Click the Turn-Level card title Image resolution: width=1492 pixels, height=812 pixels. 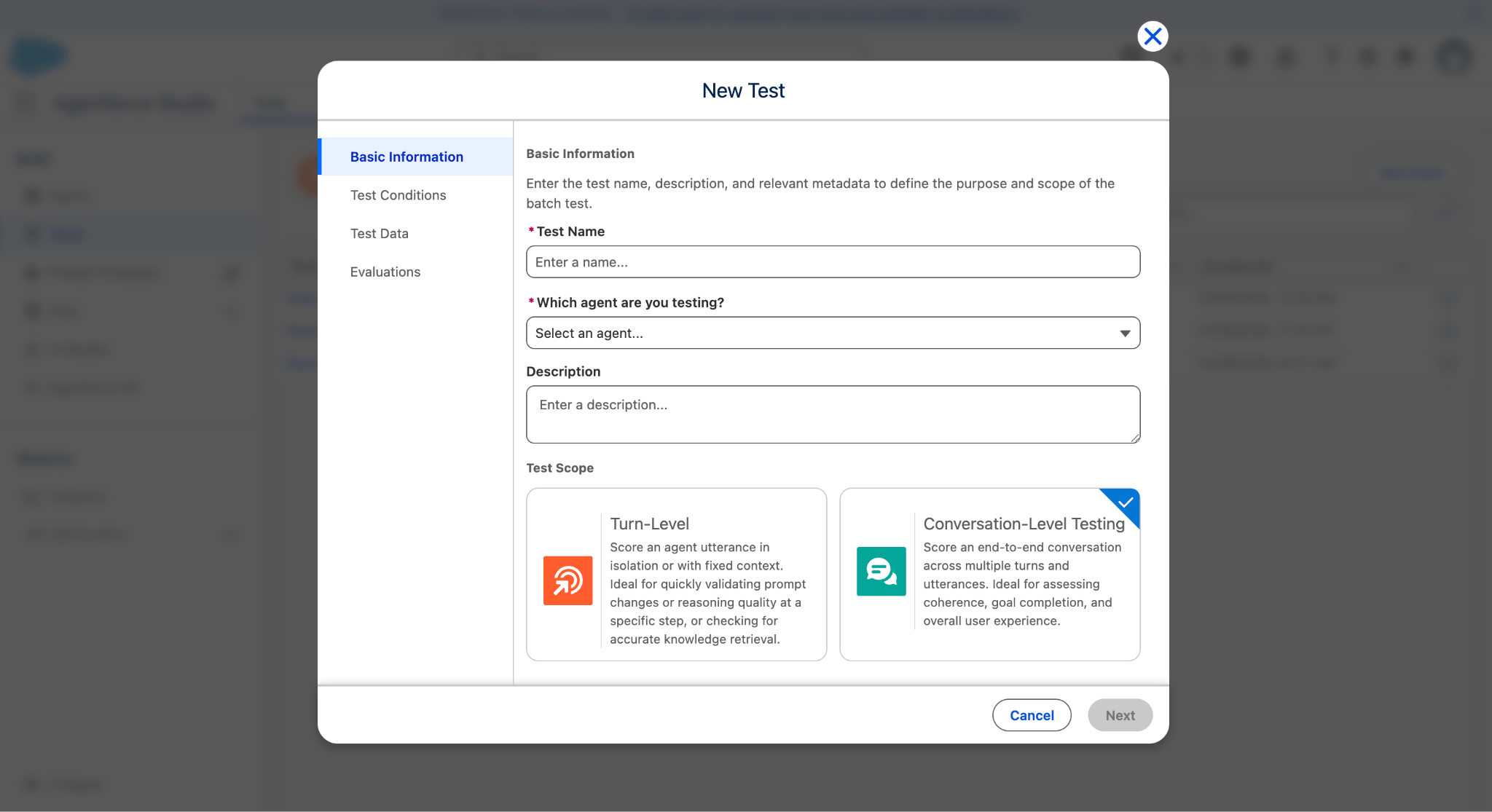pos(649,524)
